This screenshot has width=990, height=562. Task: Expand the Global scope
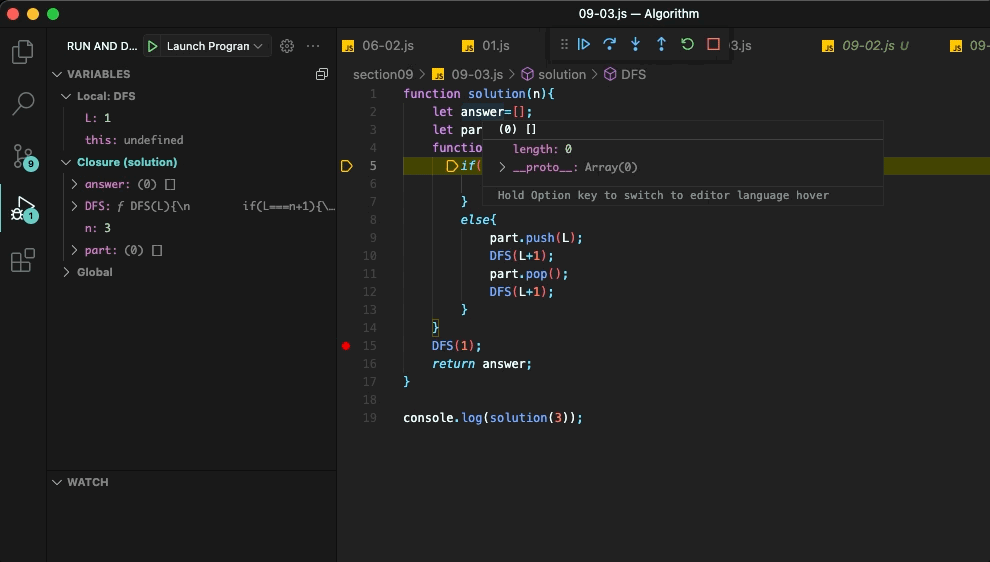click(66, 272)
